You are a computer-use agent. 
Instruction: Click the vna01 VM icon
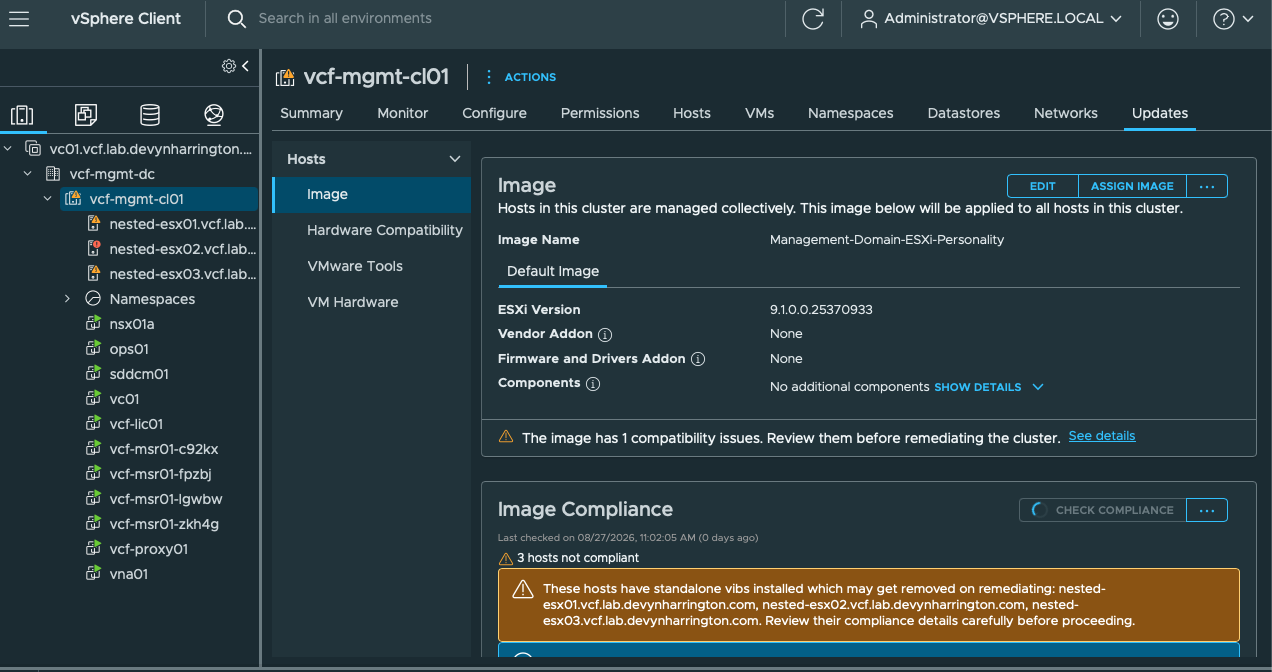(94, 574)
